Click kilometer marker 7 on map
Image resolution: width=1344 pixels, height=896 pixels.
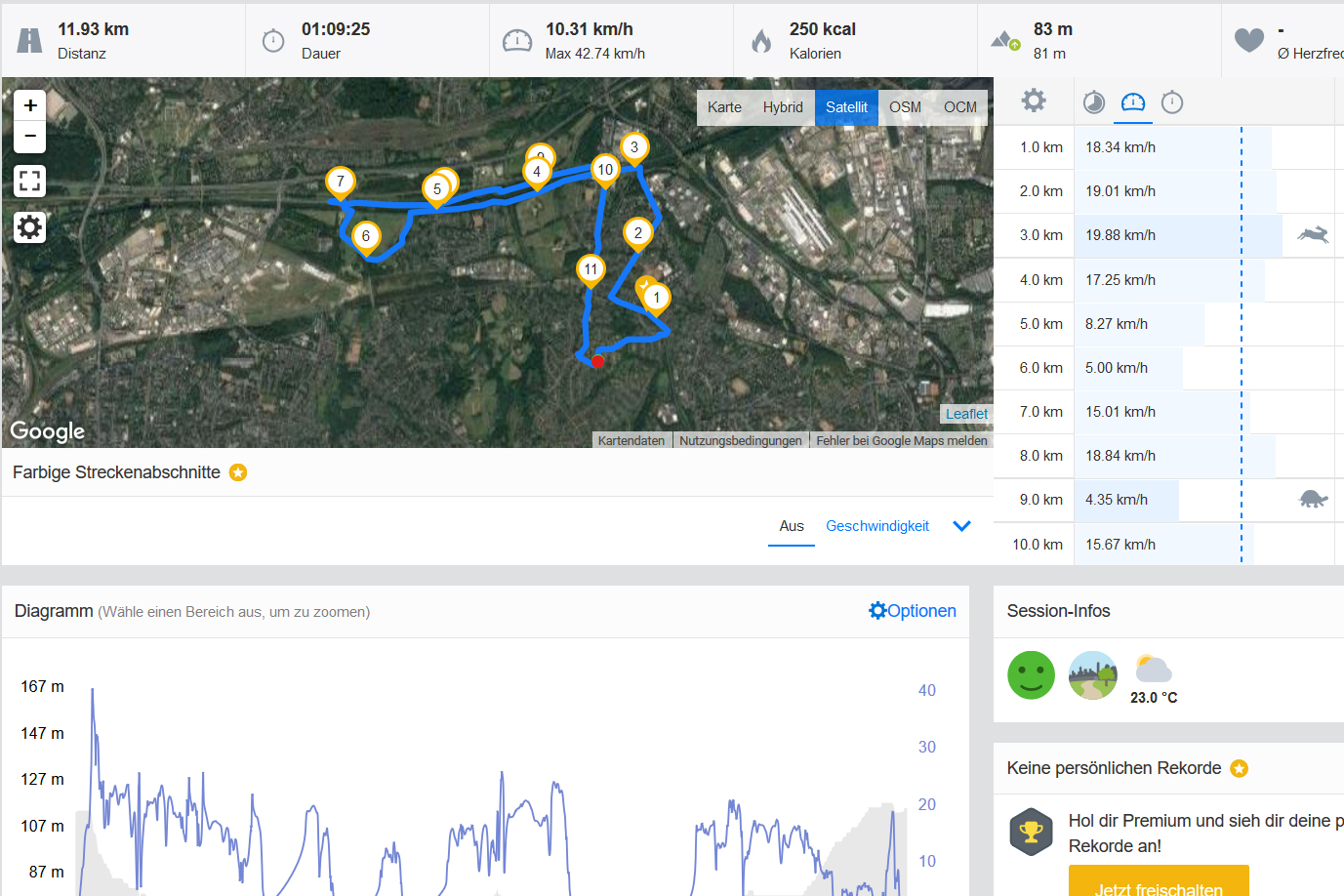[341, 183]
